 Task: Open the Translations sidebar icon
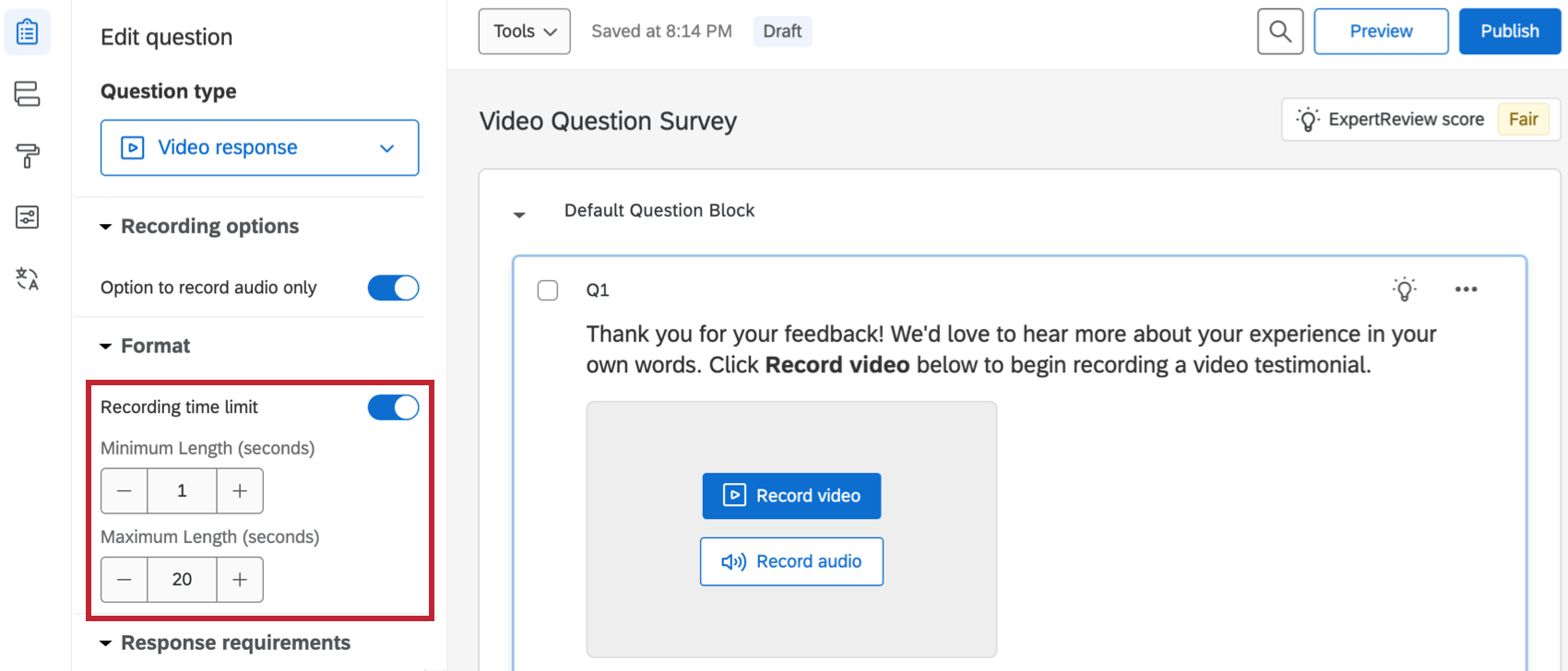(x=28, y=278)
